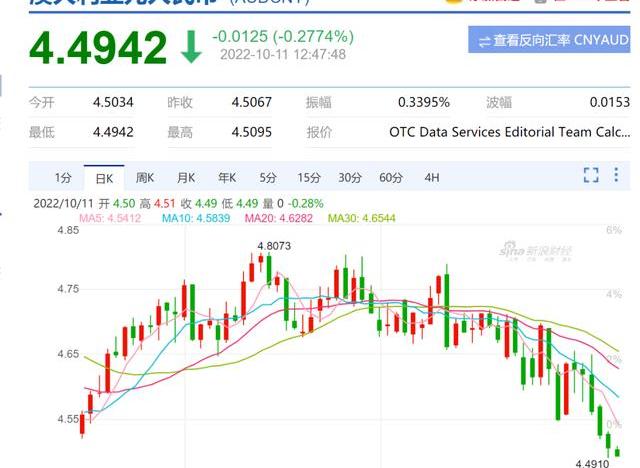The height and width of the screenshot is (468, 640).
Task: Select the 年K yearly tab
Action: 226,178
